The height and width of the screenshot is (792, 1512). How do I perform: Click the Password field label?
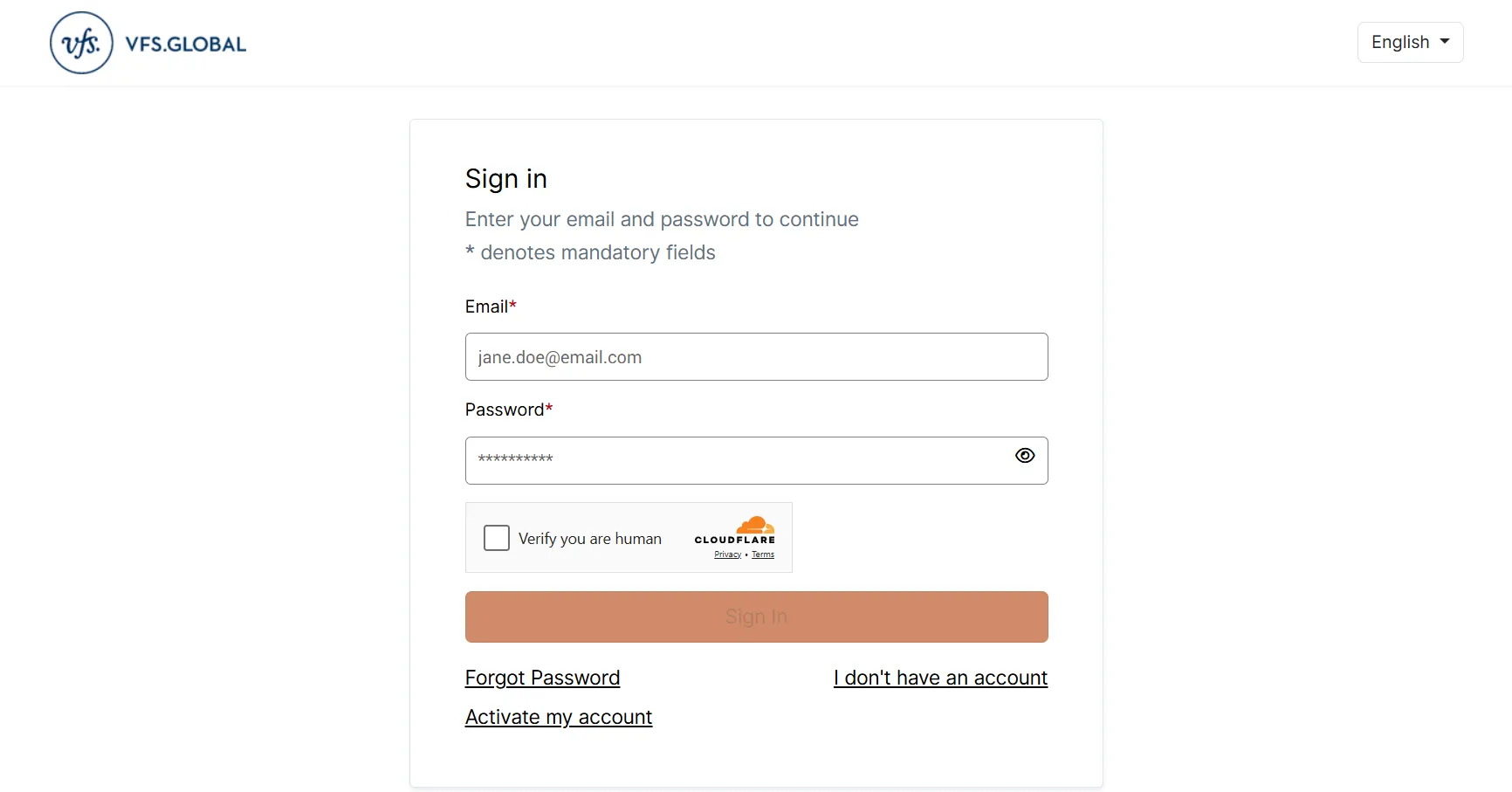(x=505, y=410)
